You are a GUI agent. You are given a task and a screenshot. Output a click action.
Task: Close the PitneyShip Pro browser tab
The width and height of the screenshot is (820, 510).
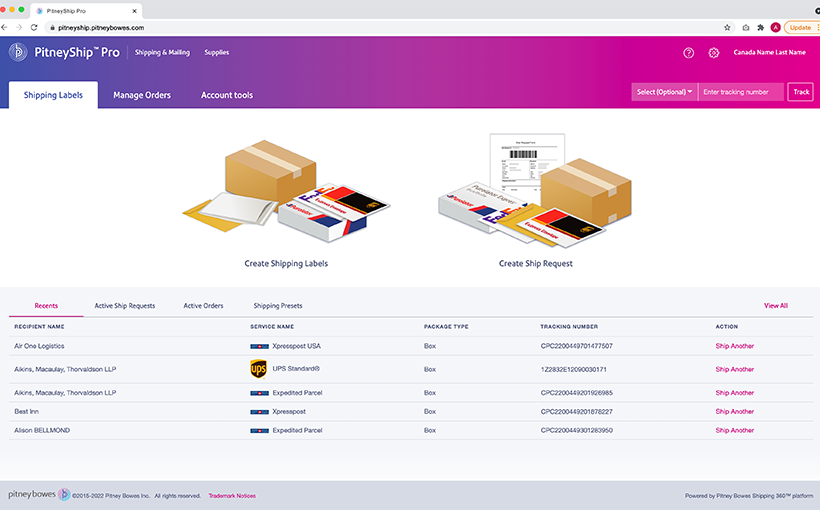pos(134,10)
